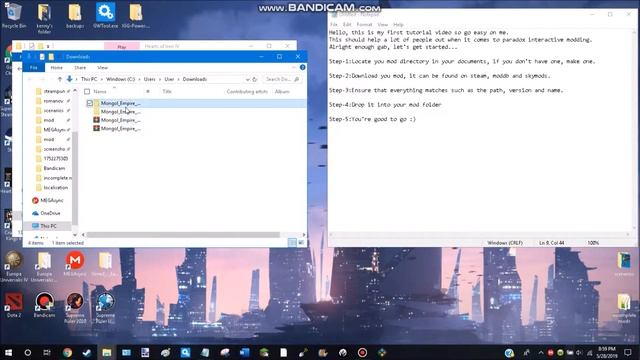
Task: Open the Home ribbon tab in Explorer
Action: pyautogui.click(x=56, y=67)
